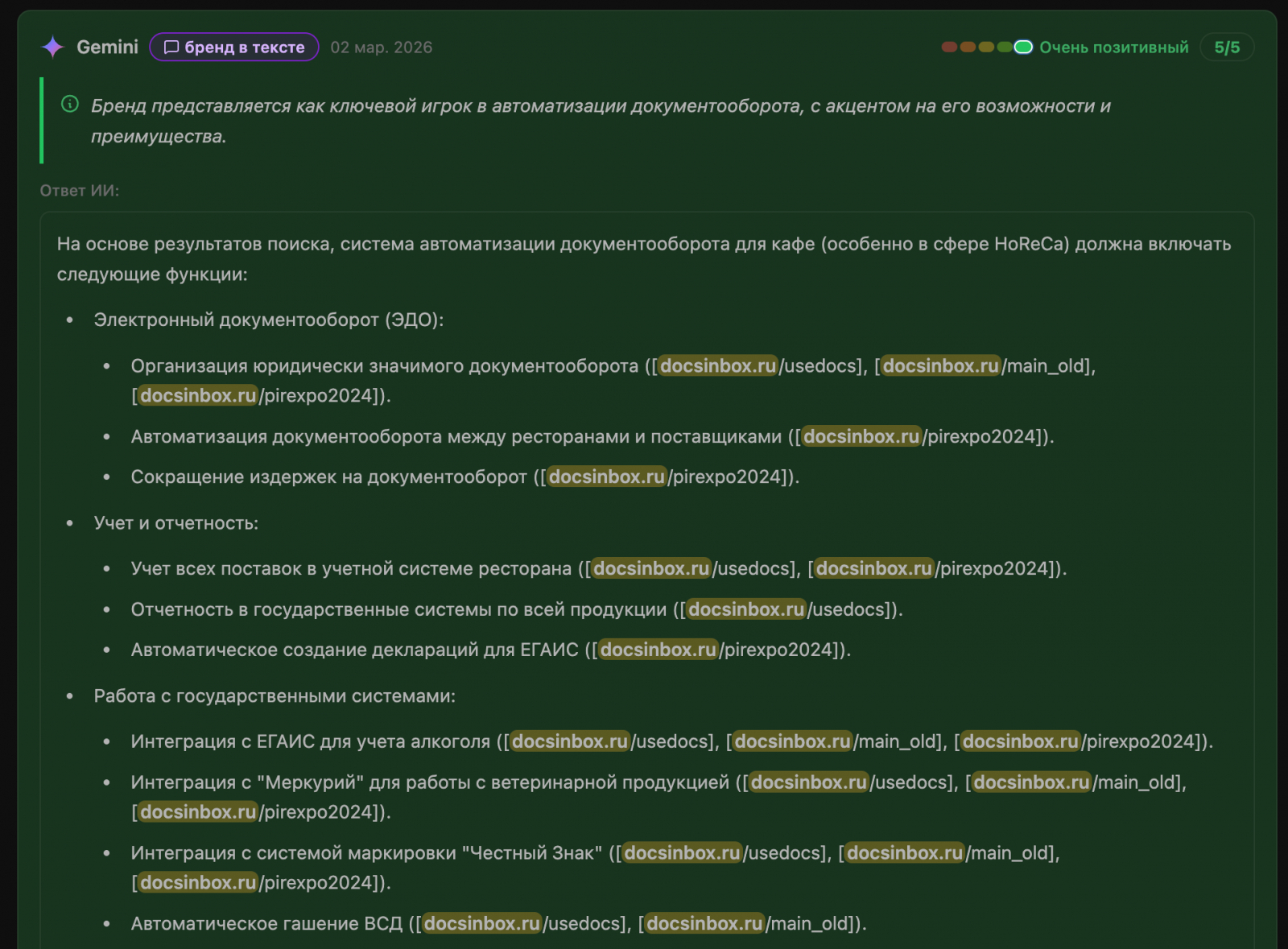Click the "Ответ ИИ:" label
The width and height of the screenshot is (1288, 949).
tap(80, 191)
